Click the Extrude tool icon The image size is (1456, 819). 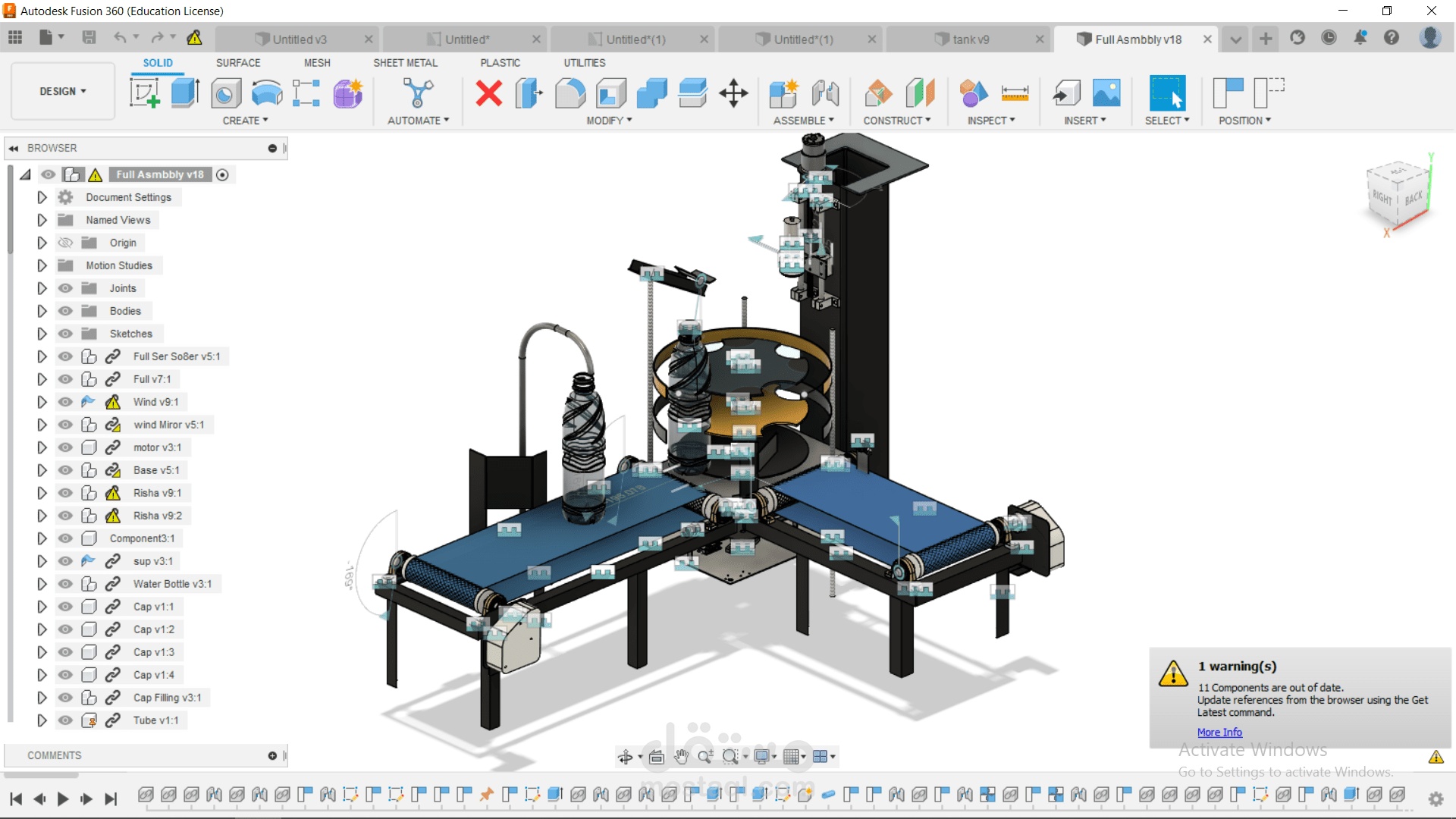[x=184, y=93]
